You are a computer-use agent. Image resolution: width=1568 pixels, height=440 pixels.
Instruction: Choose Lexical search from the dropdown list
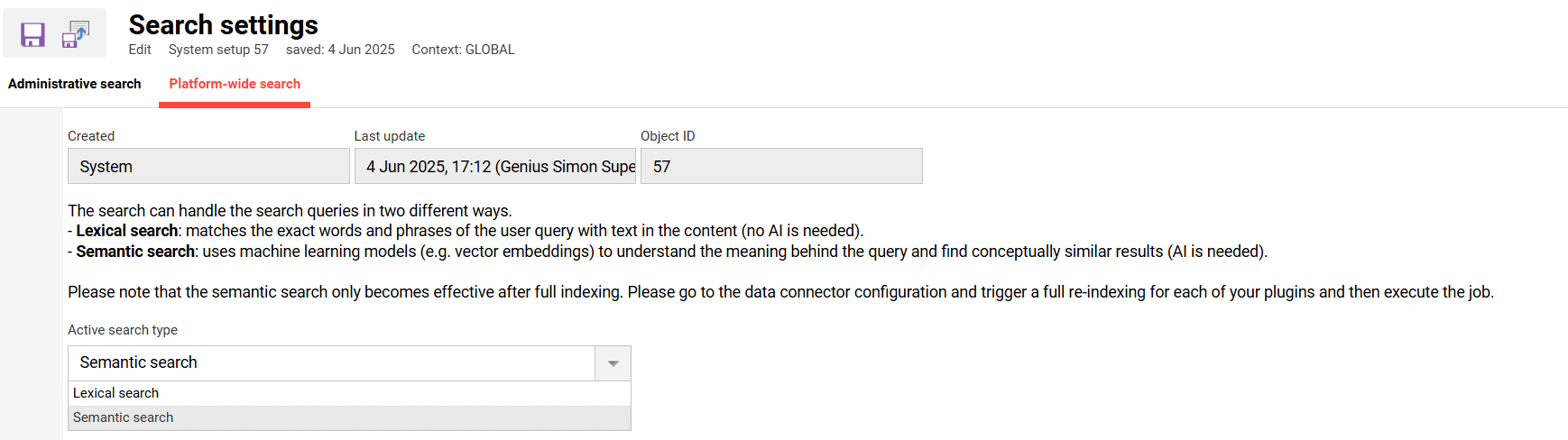point(115,393)
